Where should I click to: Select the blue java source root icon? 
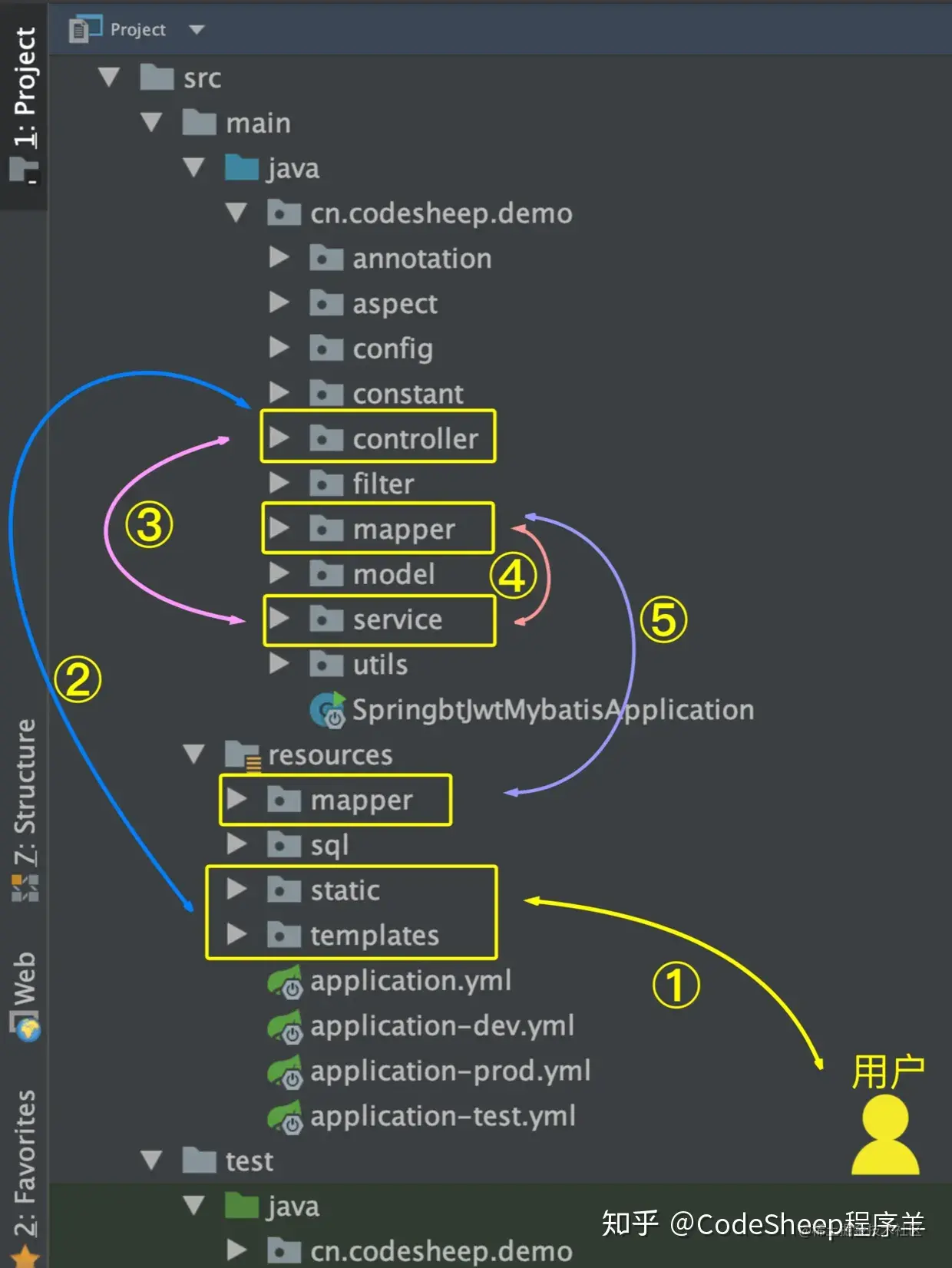click(x=242, y=167)
